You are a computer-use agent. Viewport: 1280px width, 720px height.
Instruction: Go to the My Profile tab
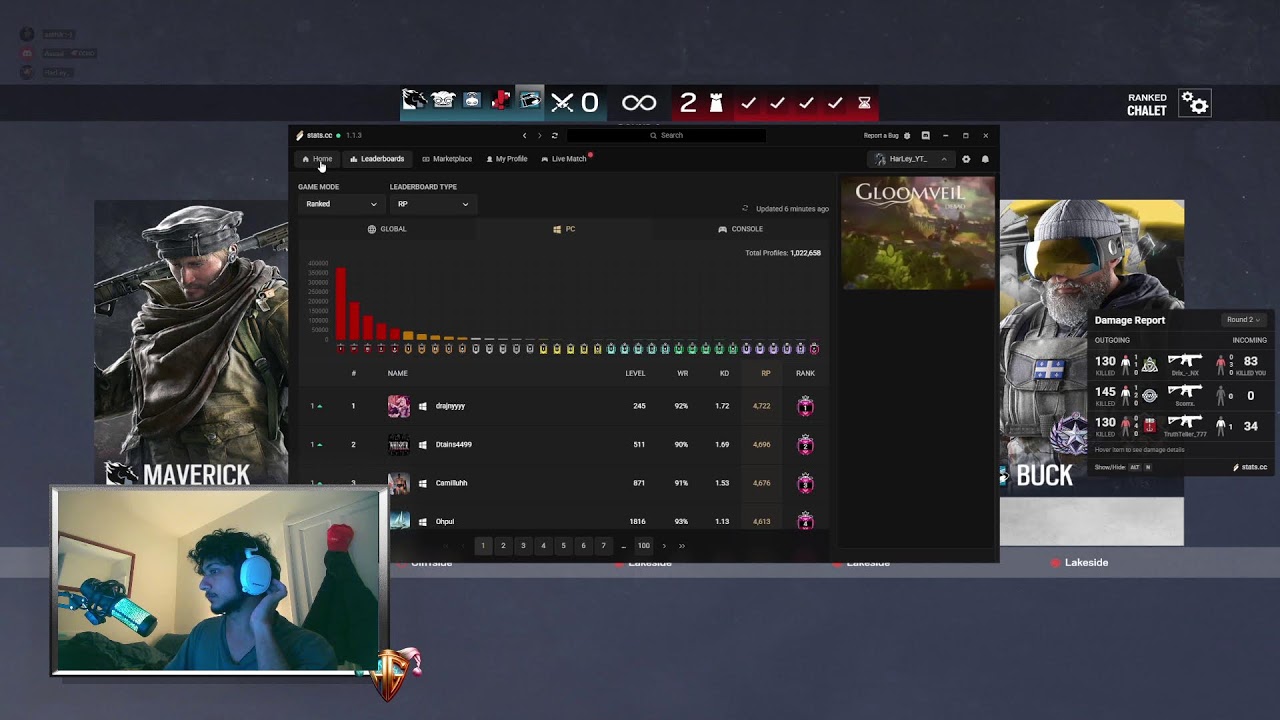click(507, 159)
